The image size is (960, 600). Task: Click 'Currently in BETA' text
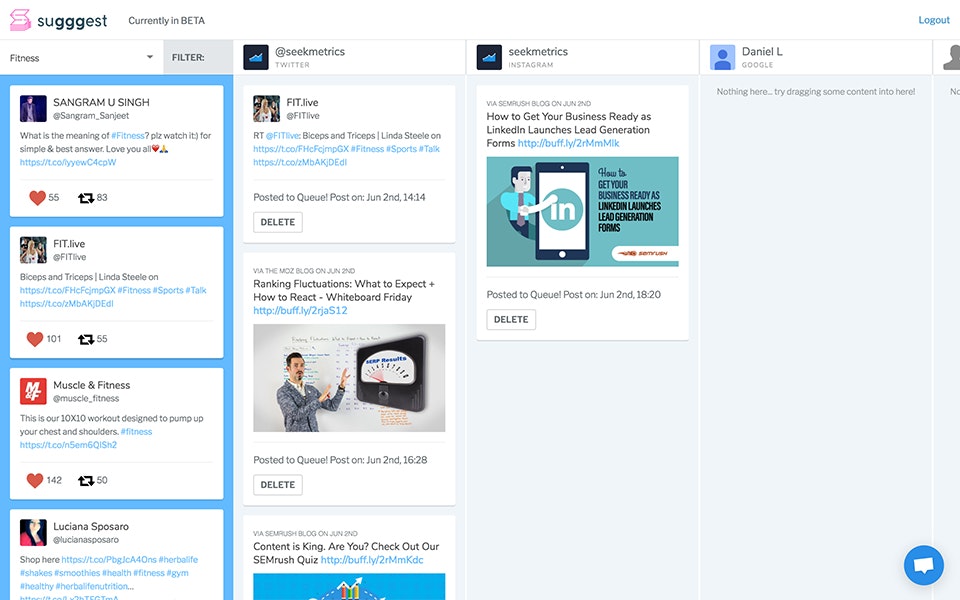(x=167, y=20)
